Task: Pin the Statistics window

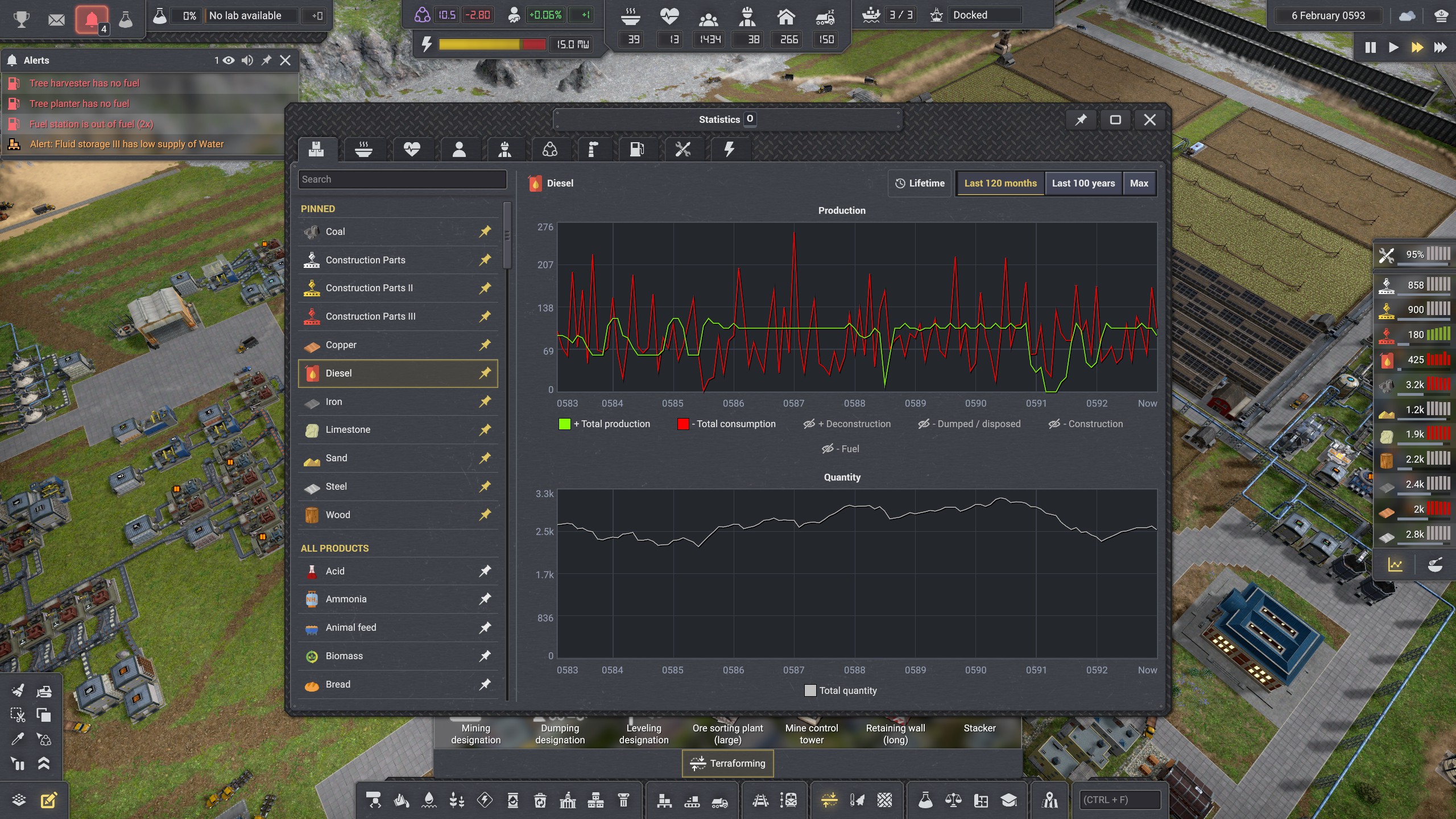Action: [1081, 119]
